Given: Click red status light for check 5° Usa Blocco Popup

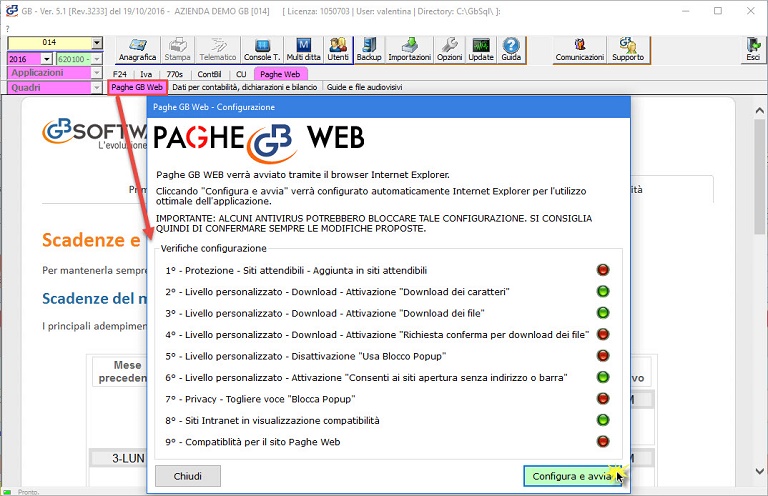Looking at the screenshot, I should click(603, 355).
